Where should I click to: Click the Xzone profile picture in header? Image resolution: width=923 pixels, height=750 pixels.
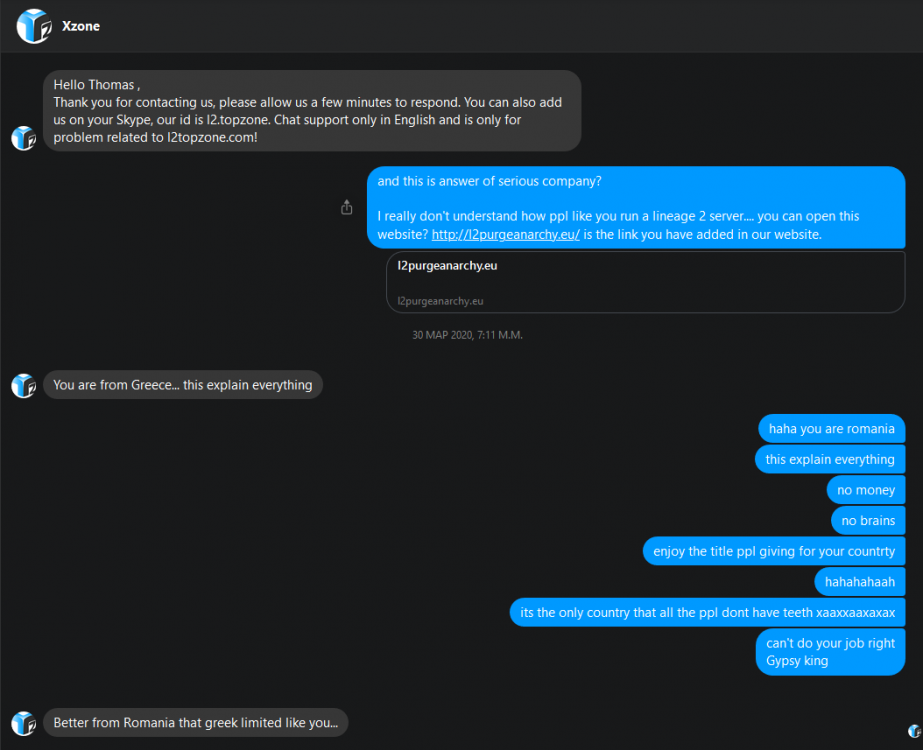33,26
